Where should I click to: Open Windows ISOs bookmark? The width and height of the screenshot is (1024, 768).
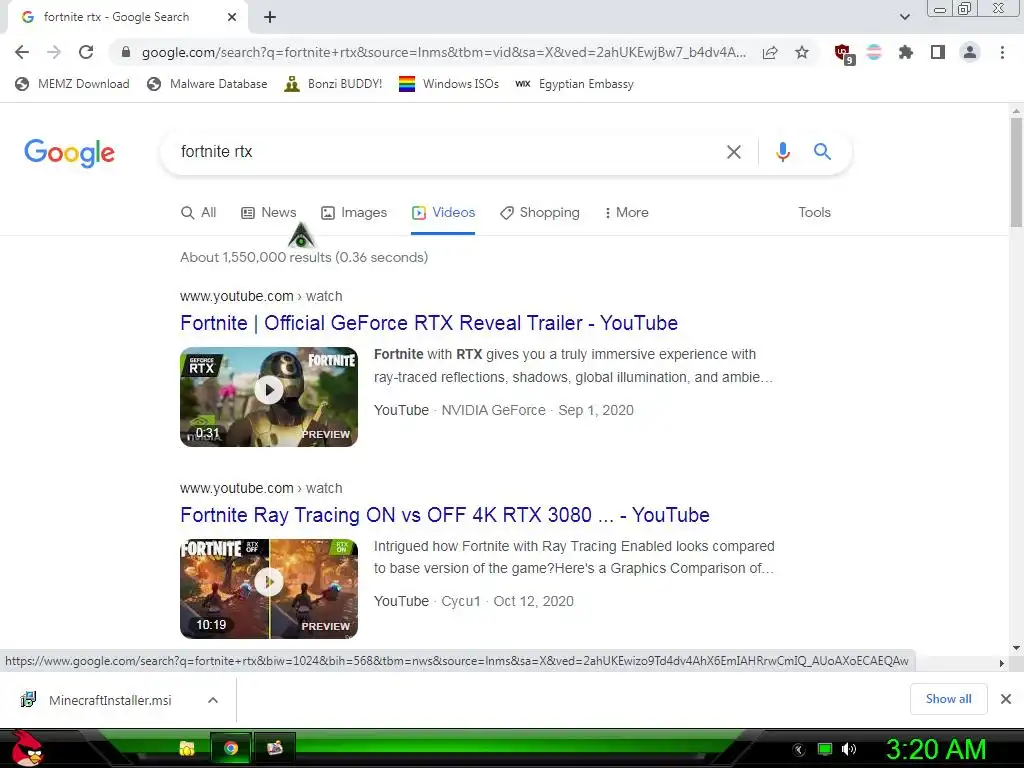click(449, 84)
